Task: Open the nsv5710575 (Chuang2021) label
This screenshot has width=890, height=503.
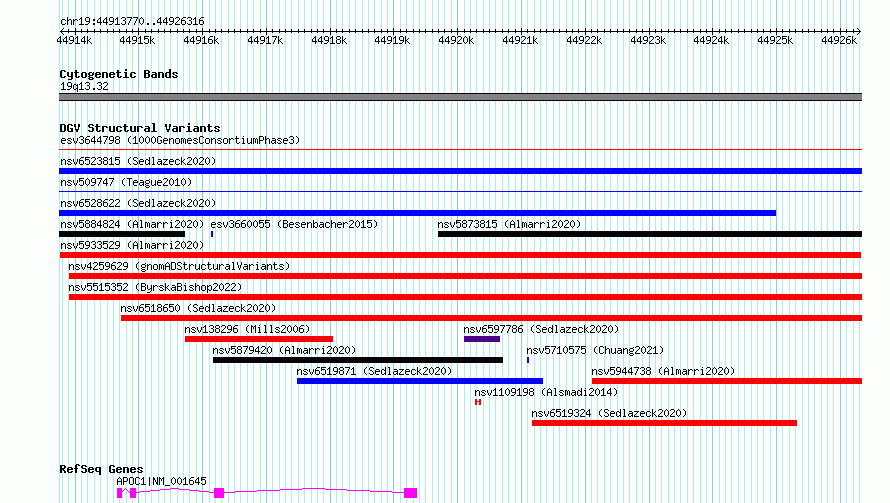Action: pos(595,350)
